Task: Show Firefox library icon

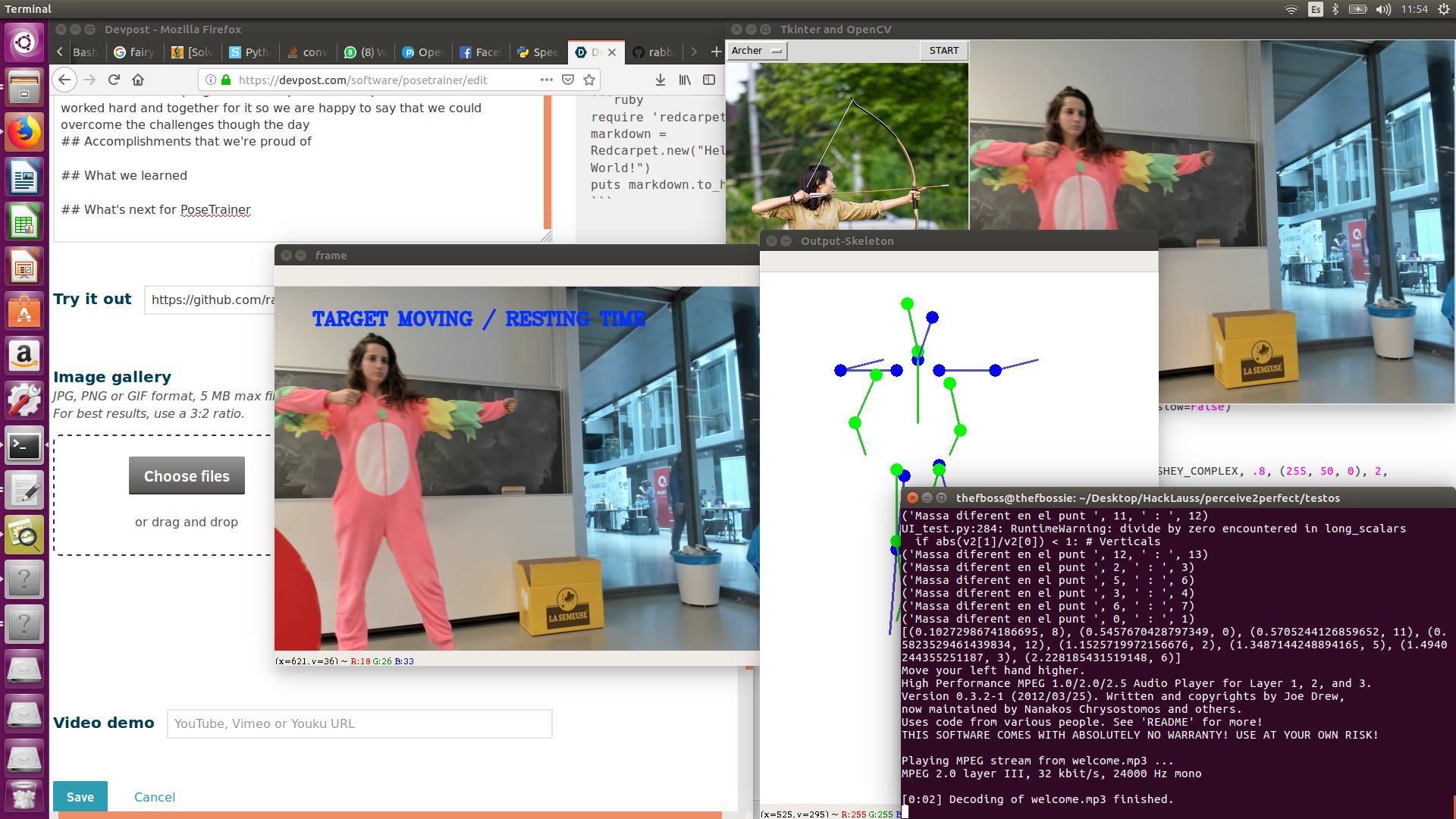Action: pos(685,80)
